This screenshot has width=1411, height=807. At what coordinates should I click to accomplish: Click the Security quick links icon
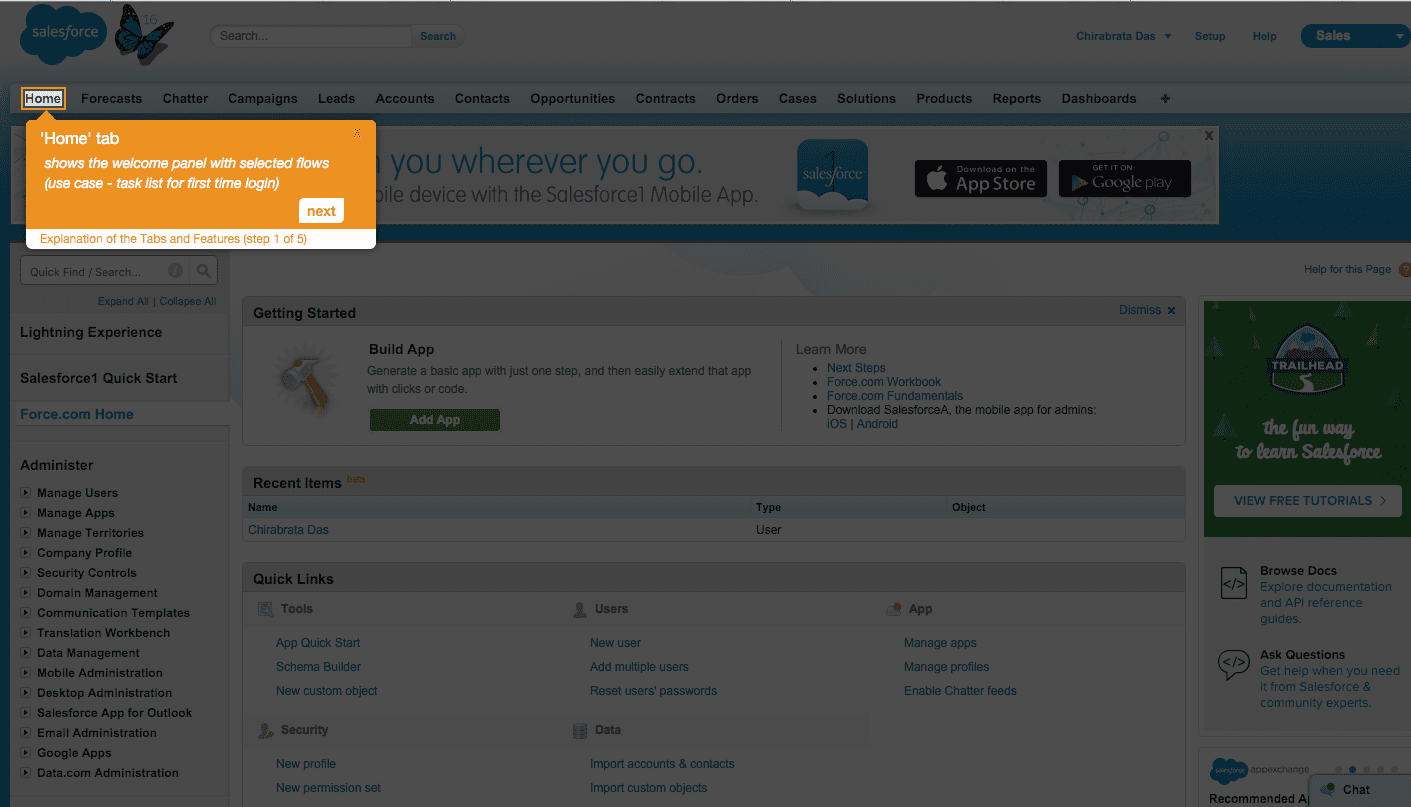(x=266, y=731)
